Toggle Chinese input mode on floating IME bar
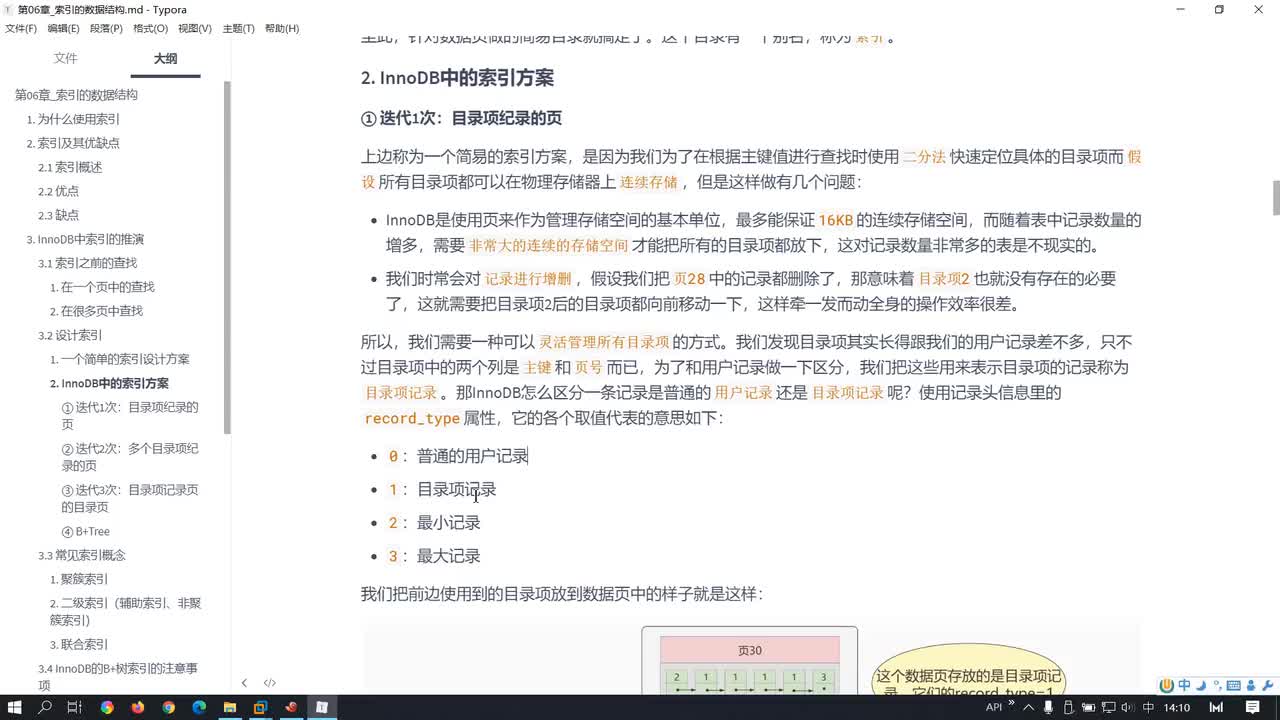Screen dimensions: 1280x720 [1184, 685]
